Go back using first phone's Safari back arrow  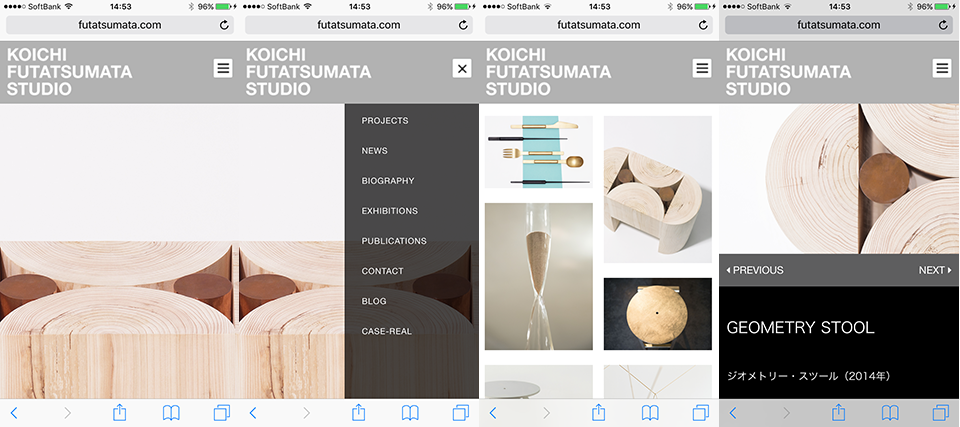pyautogui.click(x=13, y=413)
